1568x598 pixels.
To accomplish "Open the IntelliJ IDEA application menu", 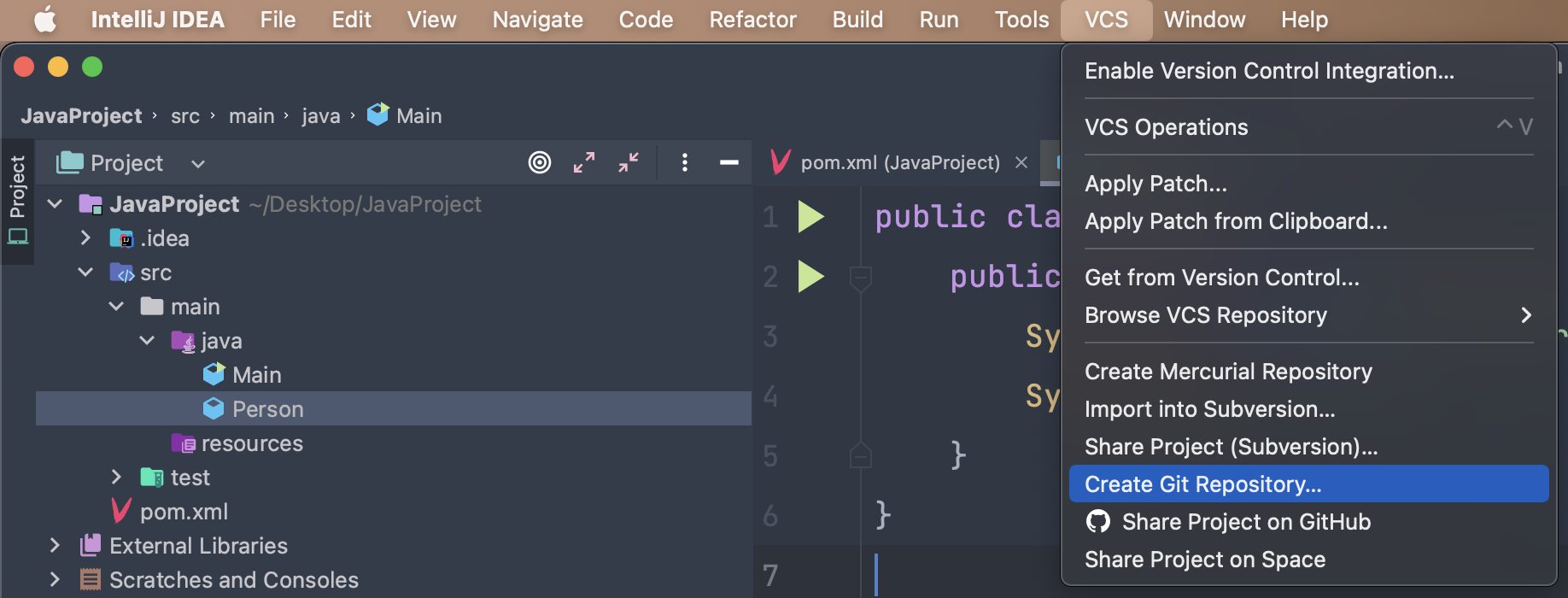I will tap(158, 20).
